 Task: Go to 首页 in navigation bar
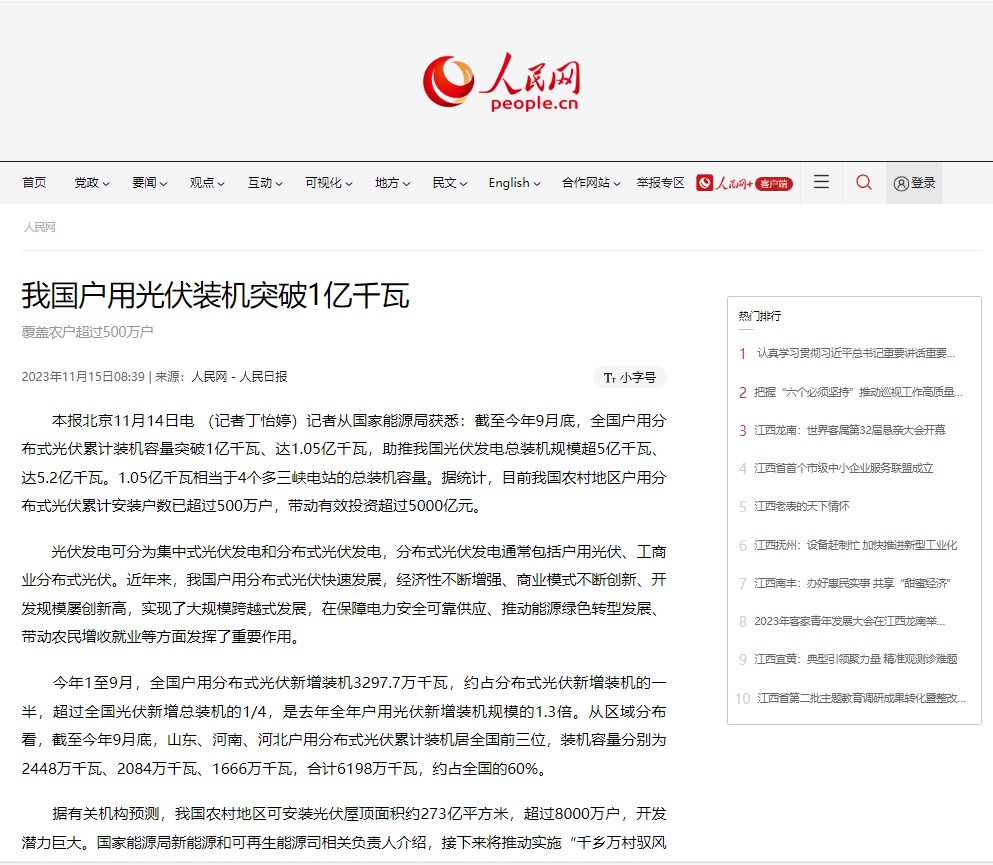34,183
